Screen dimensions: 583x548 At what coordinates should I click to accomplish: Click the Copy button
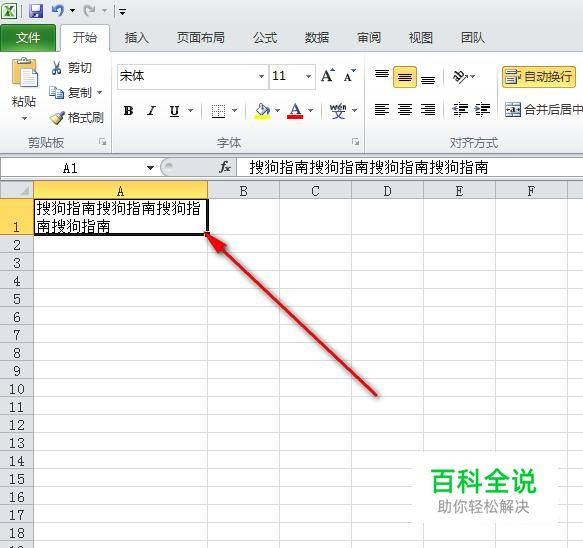[x=71, y=92]
